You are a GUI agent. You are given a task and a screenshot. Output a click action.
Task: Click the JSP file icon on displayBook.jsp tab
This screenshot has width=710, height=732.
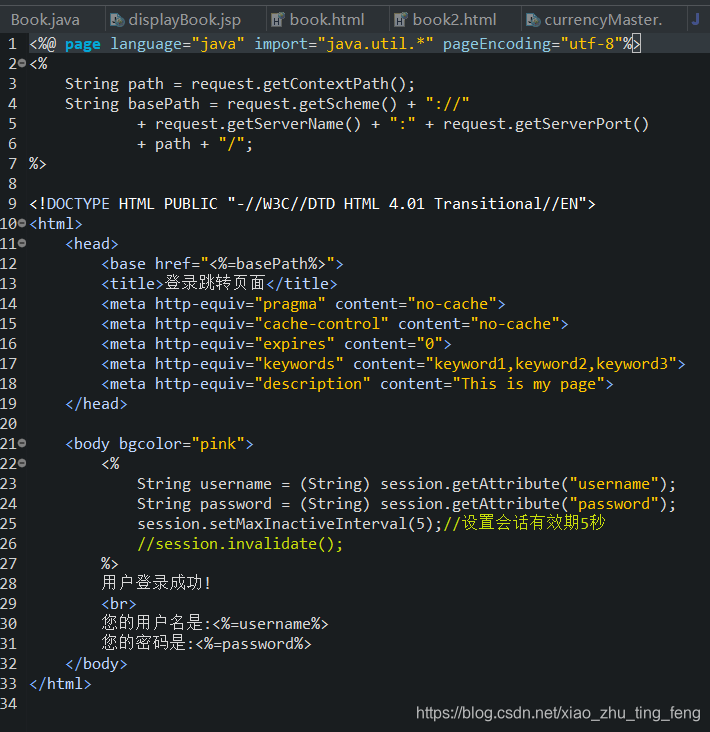117,20
